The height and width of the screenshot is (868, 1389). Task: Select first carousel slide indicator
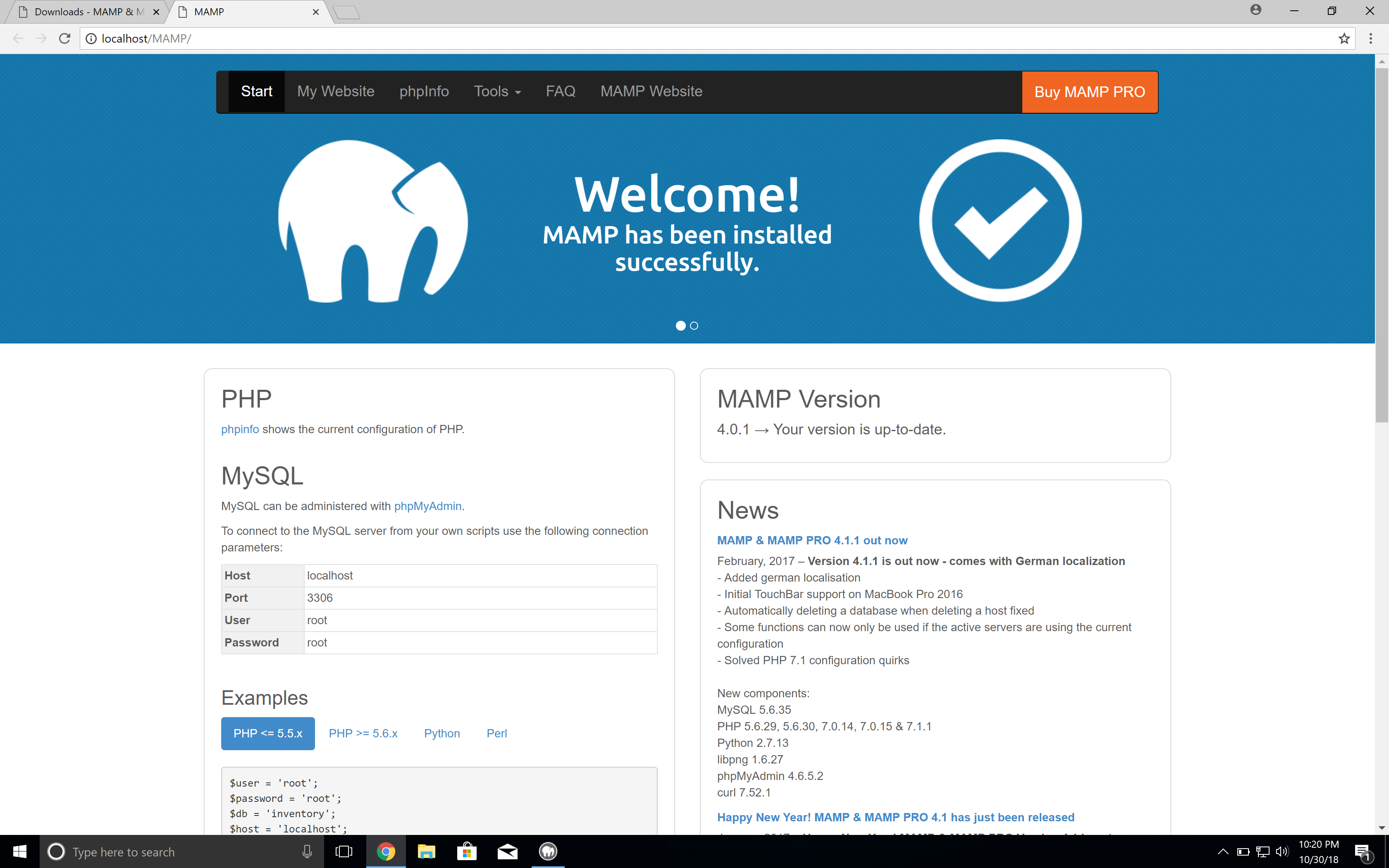click(x=681, y=326)
